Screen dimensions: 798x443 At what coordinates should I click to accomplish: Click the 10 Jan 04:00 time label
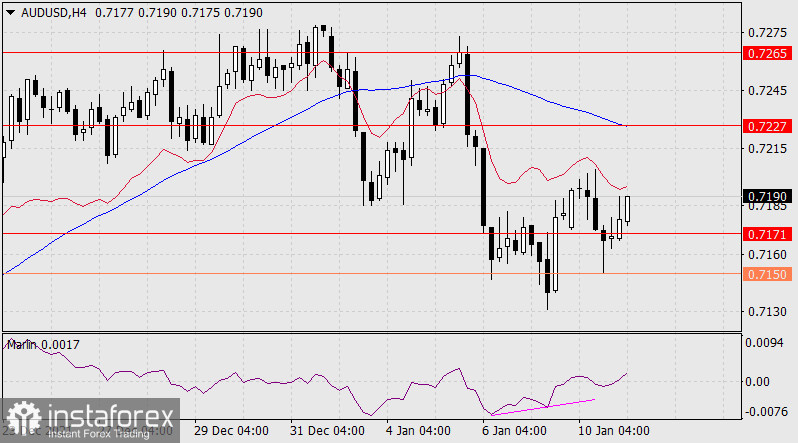tap(611, 431)
